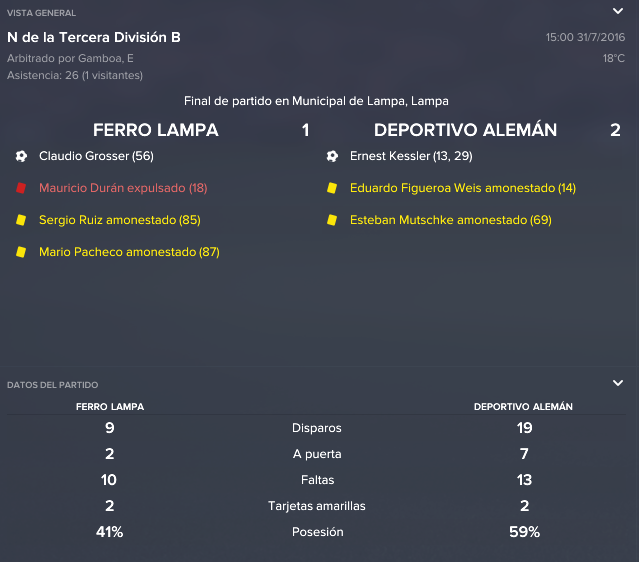This screenshot has height=562, width=639.
Task: Click Eduardo Figueroa Weis's yellow card icon
Action: point(332,188)
